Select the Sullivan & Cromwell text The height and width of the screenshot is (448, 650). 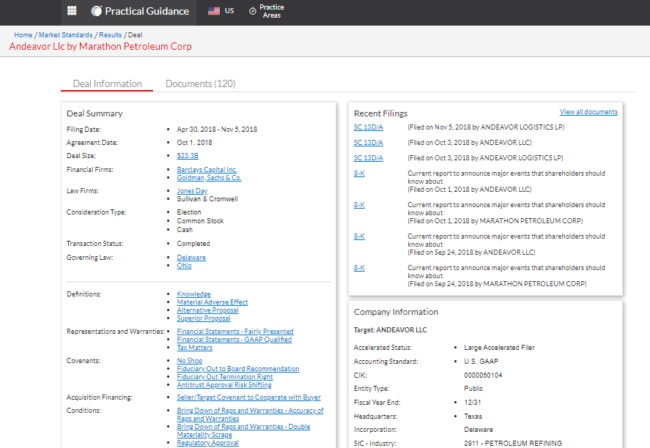click(207, 199)
